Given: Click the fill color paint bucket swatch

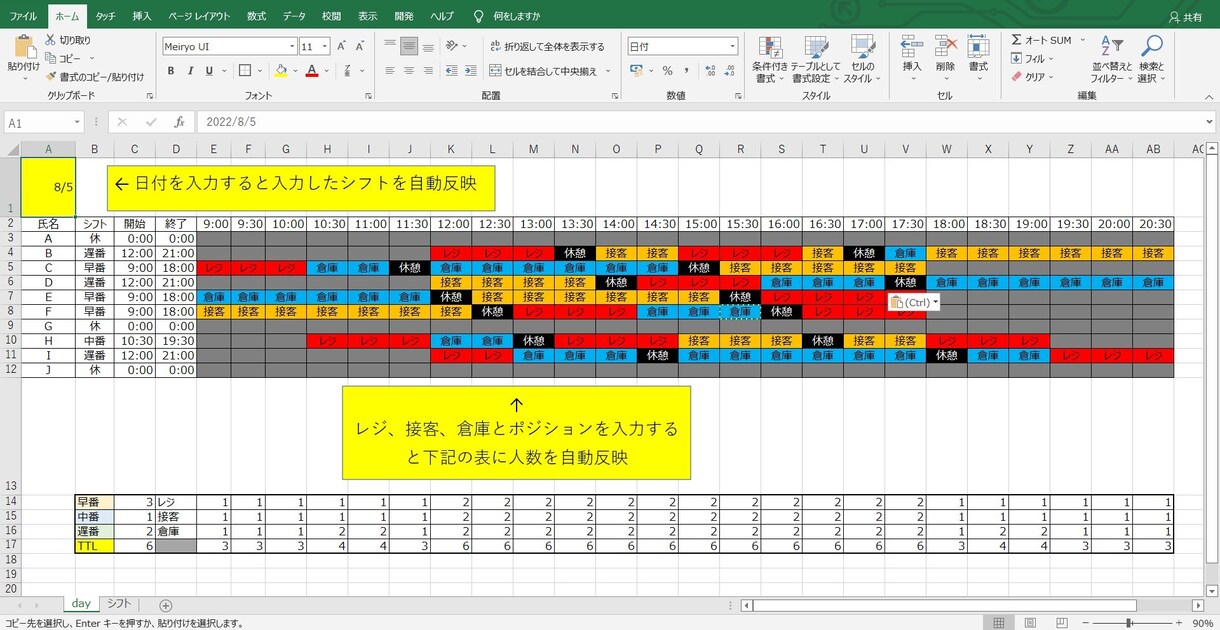Looking at the screenshot, I should (x=281, y=71).
